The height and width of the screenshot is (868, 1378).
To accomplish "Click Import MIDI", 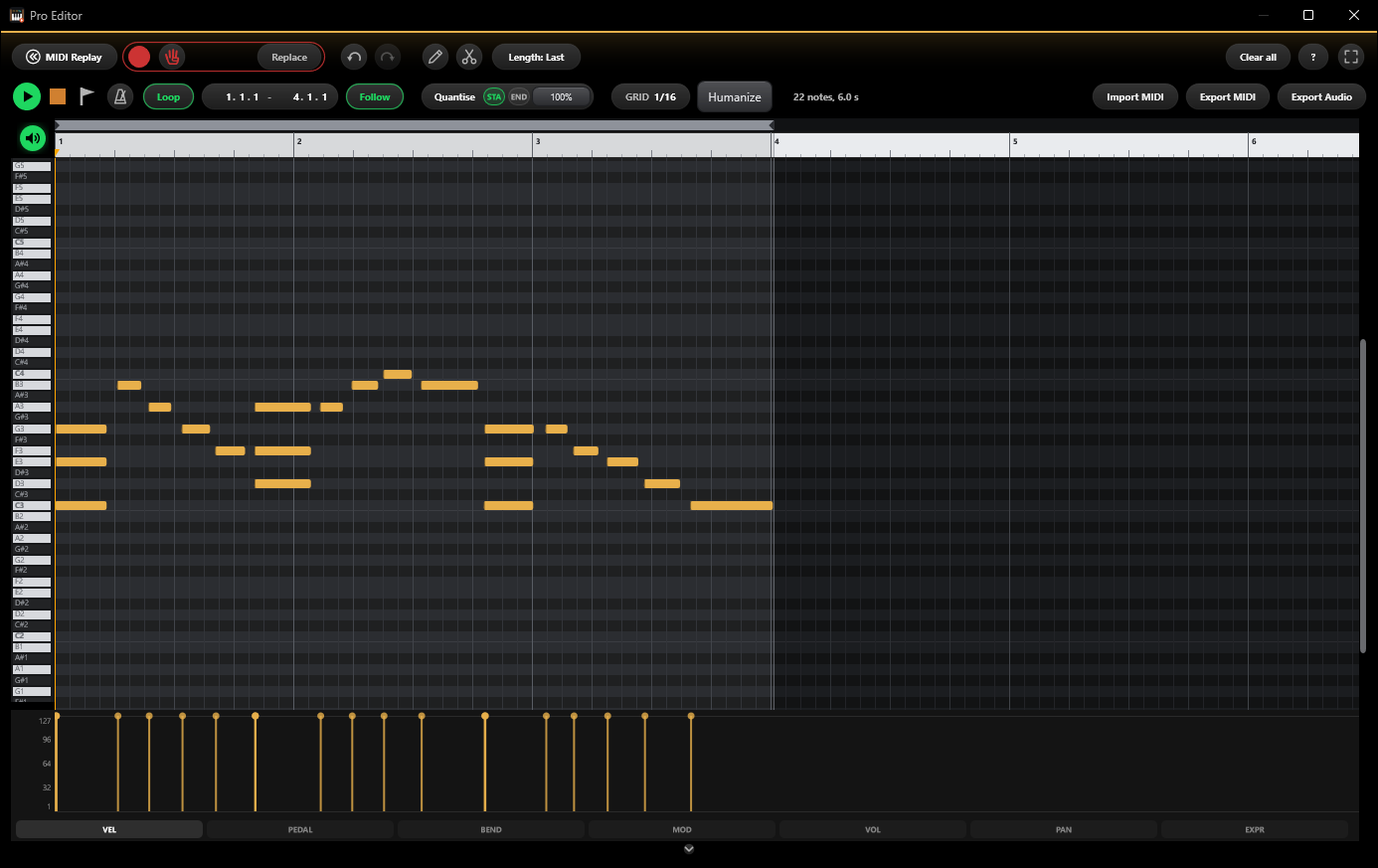I will tap(1135, 96).
